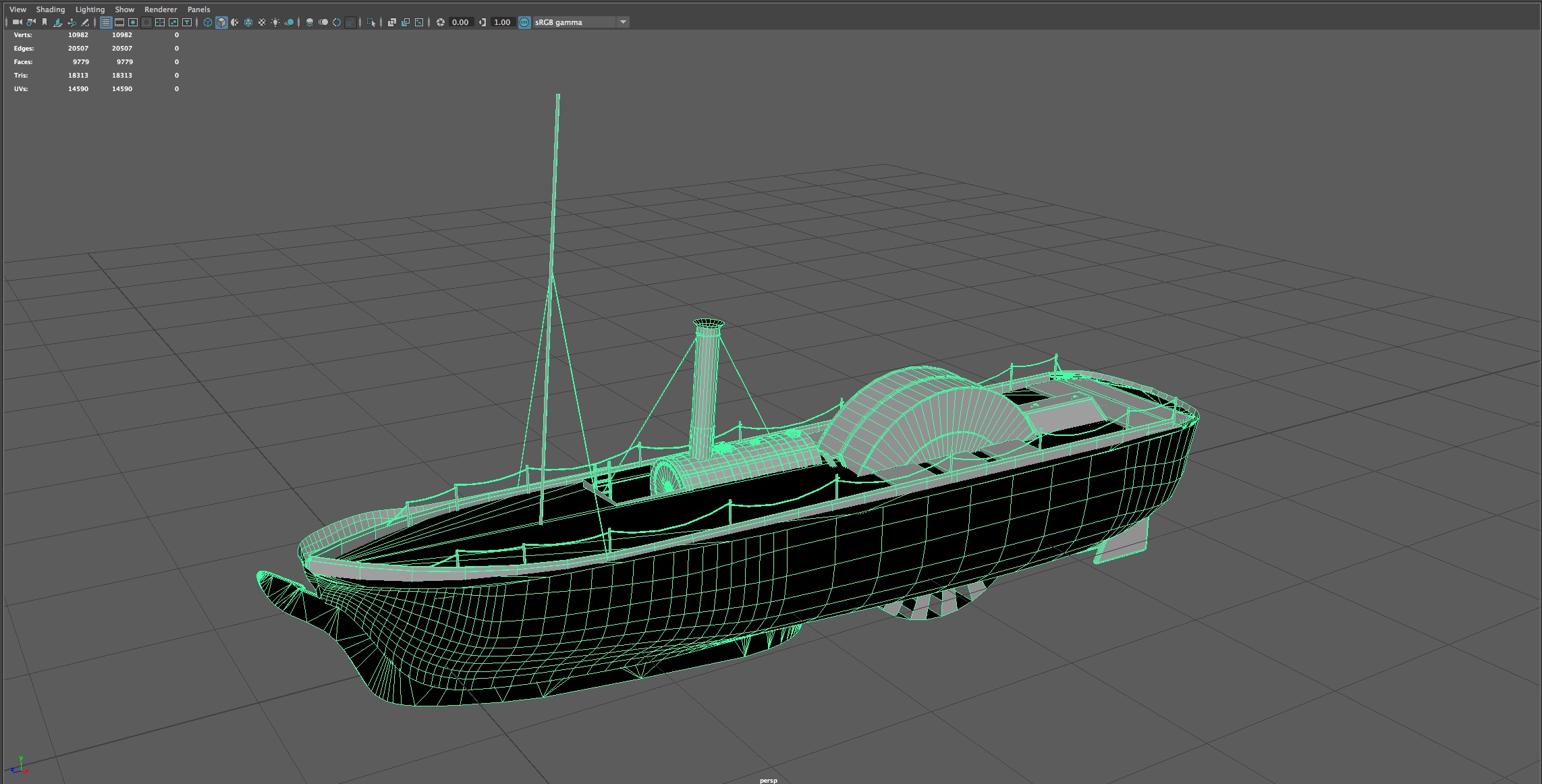The width and height of the screenshot is (1542, 784).
Task: Click the Isolate Select icon
Action: pyautogui.click(x=370, y=22)
